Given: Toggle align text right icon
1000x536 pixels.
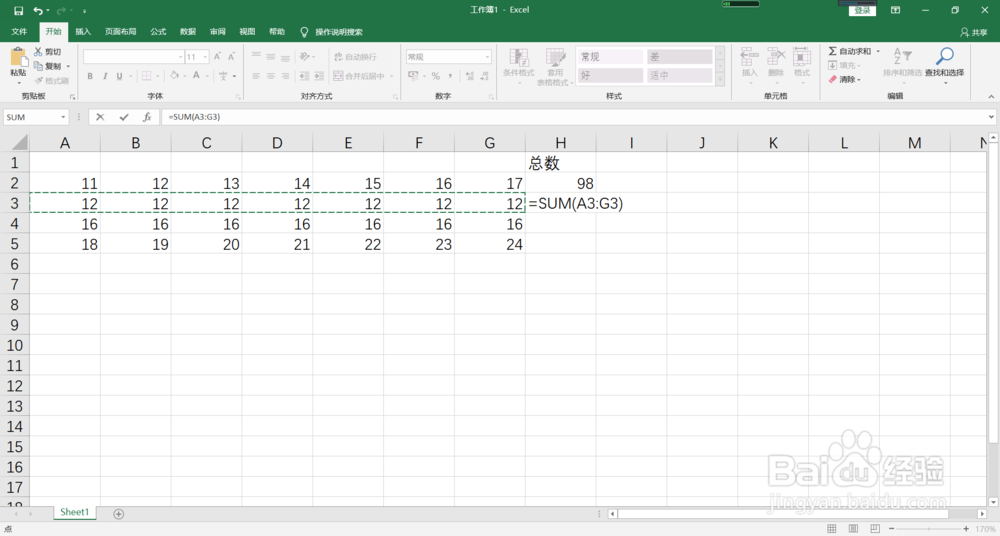Looking at the screenshot, I should 285,76.
